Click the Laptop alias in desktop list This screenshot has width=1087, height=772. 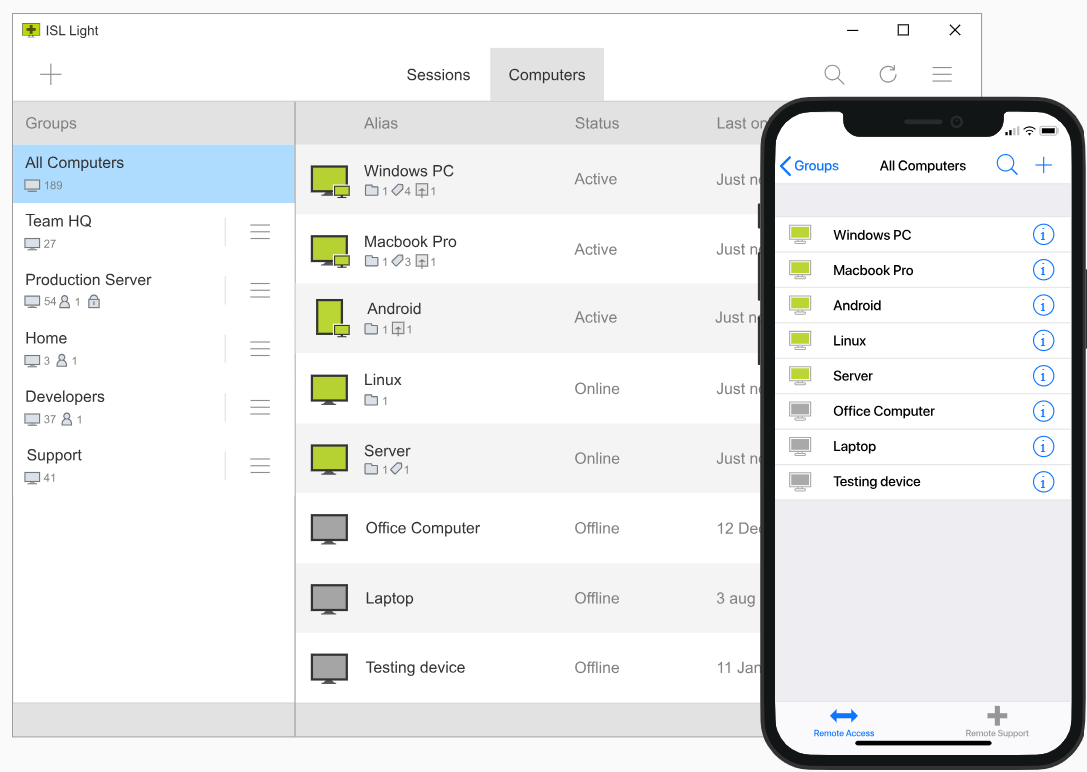pyautogui.click(x=390, y=598)
